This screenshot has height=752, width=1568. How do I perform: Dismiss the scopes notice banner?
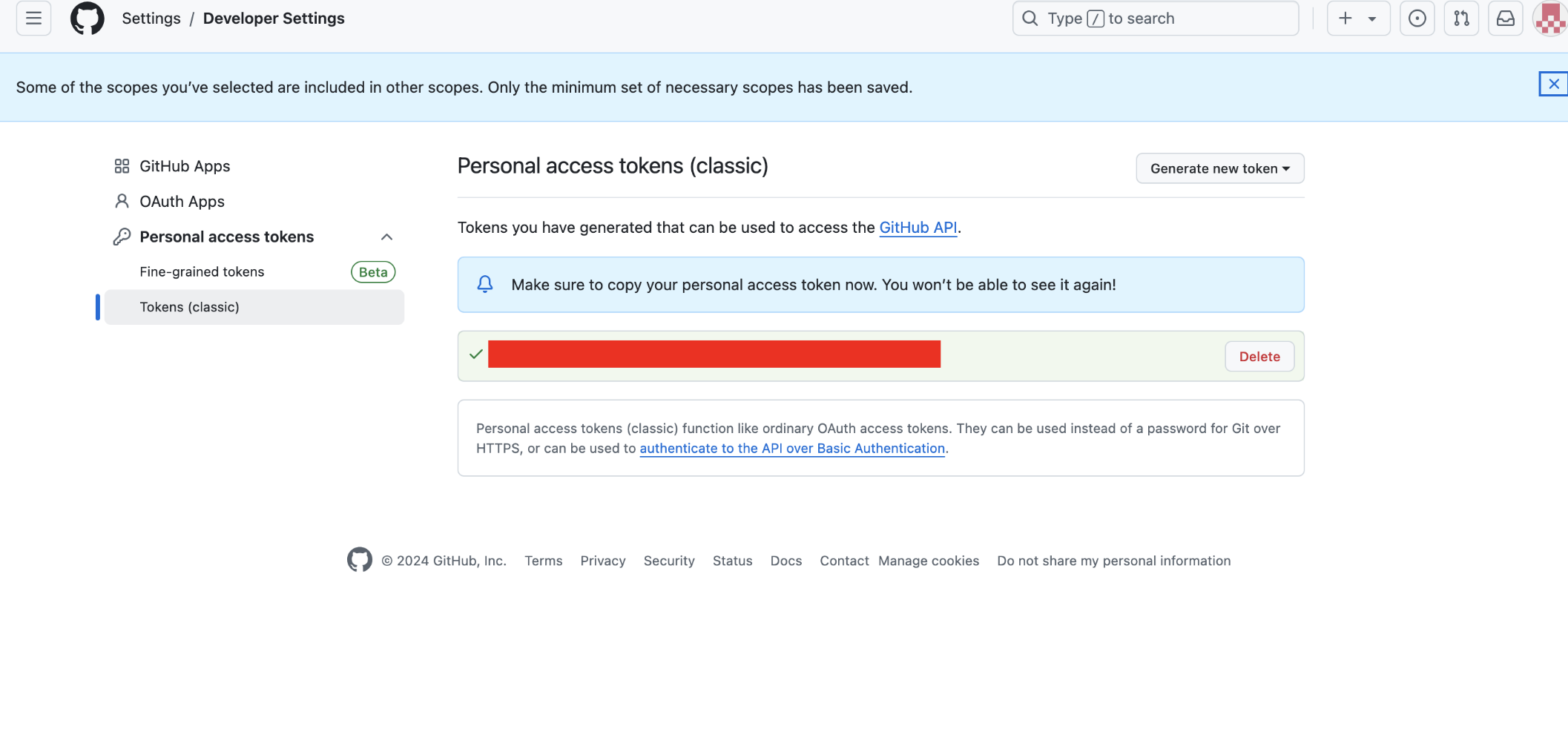pos(1553,84)
